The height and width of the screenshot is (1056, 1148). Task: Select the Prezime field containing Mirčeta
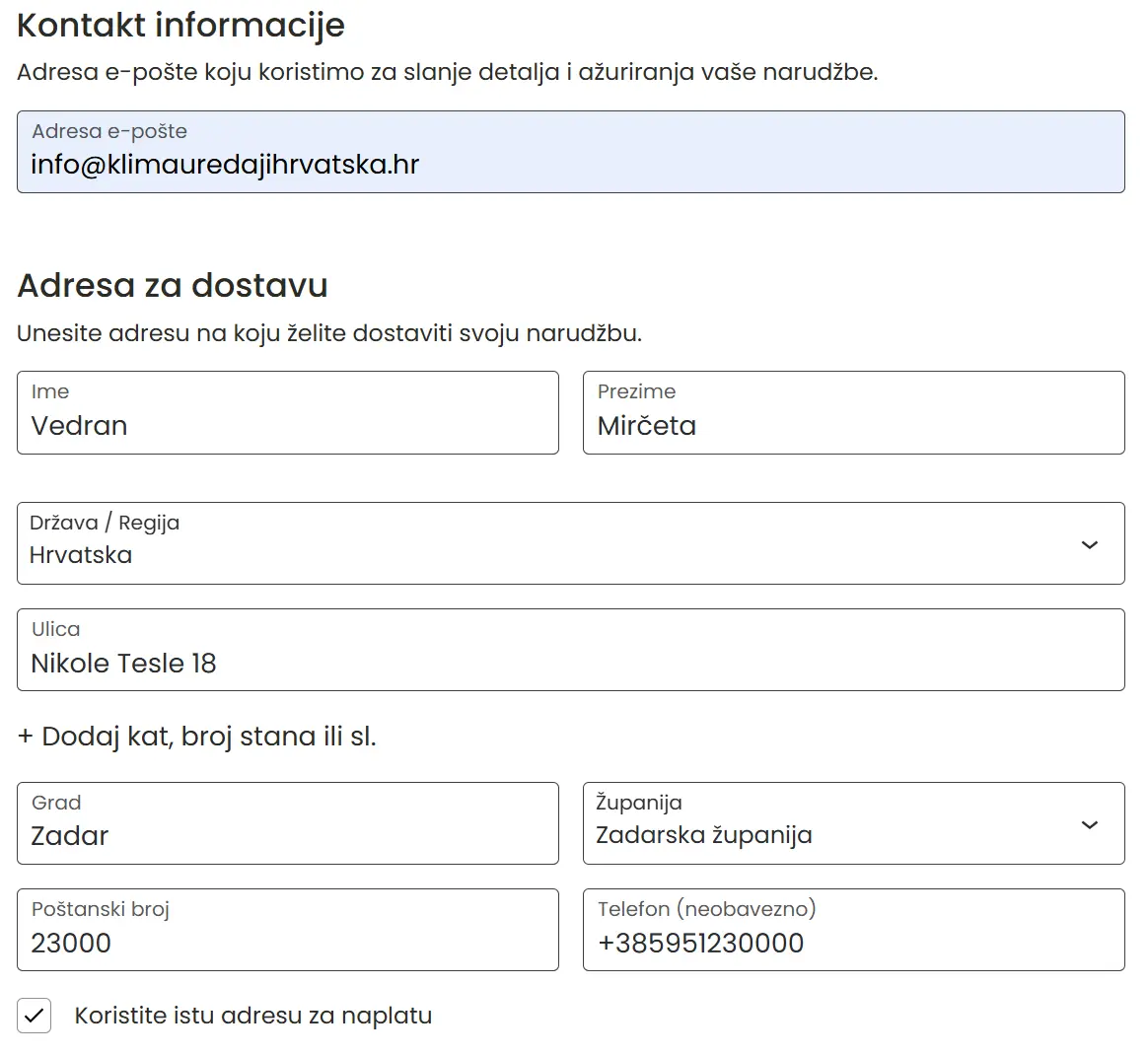coord(854,412)
